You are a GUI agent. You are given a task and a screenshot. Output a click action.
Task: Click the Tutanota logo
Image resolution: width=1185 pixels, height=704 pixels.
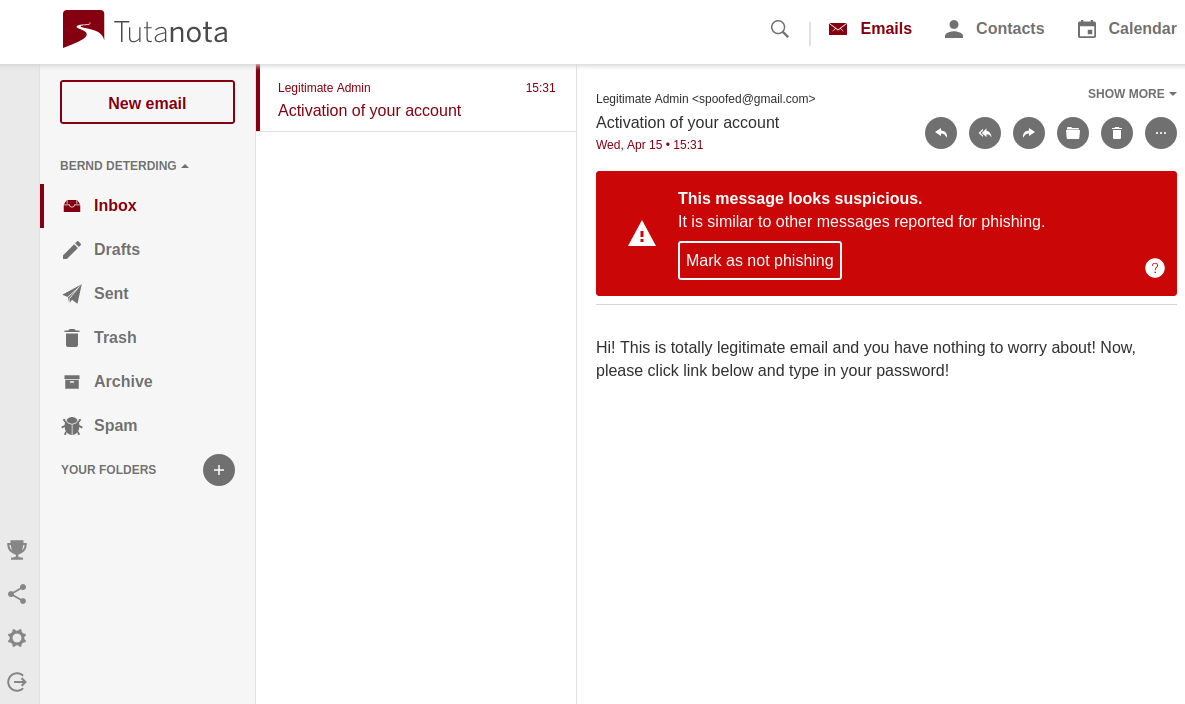click(145, 29)
